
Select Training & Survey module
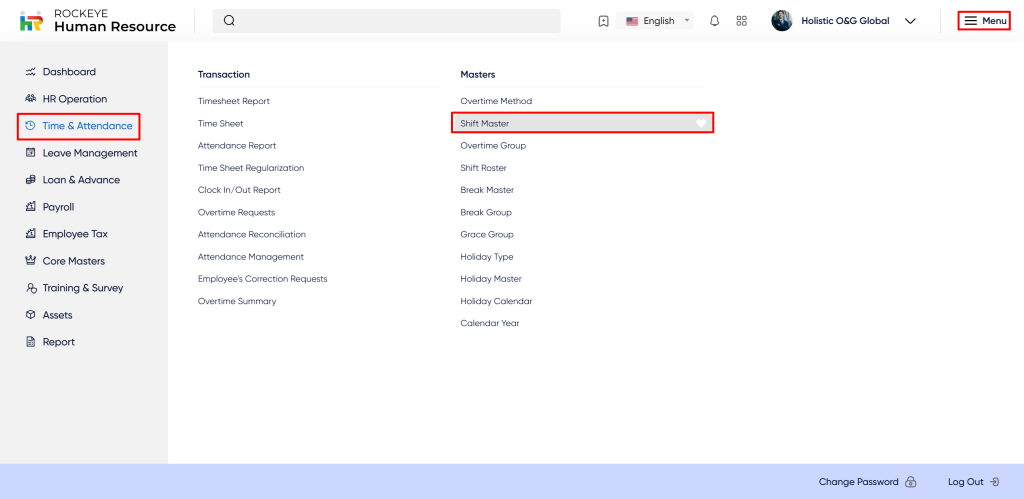(82, 288)
